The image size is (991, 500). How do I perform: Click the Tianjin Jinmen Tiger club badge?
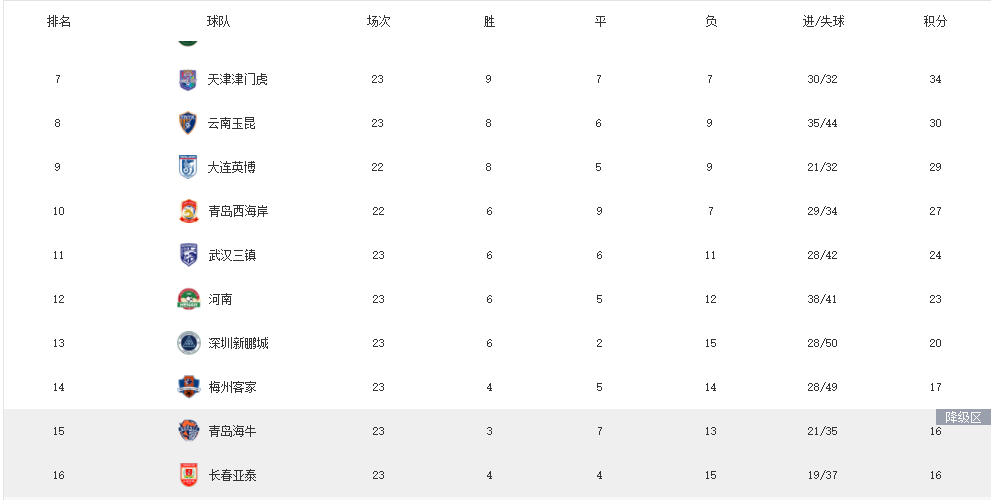click(x=188, y=80)
